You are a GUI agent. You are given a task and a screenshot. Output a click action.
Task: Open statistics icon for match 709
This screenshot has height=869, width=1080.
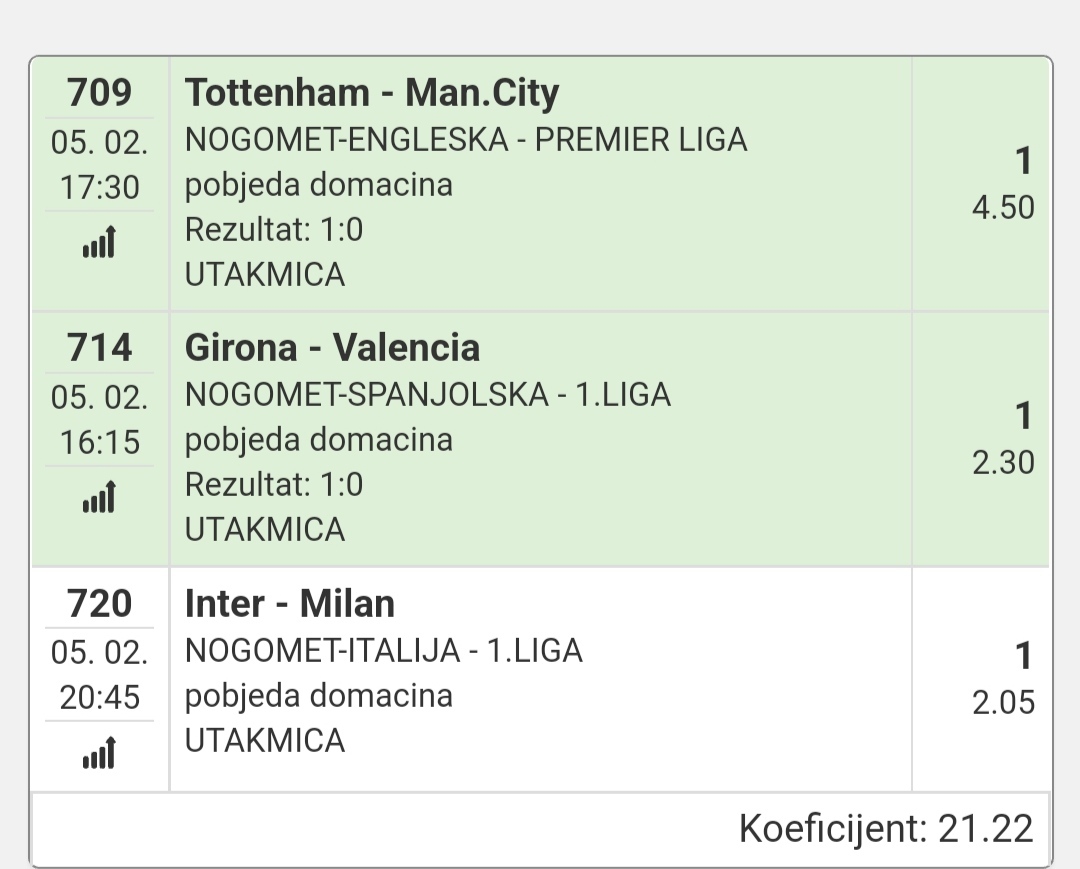[x=99, y=243]
